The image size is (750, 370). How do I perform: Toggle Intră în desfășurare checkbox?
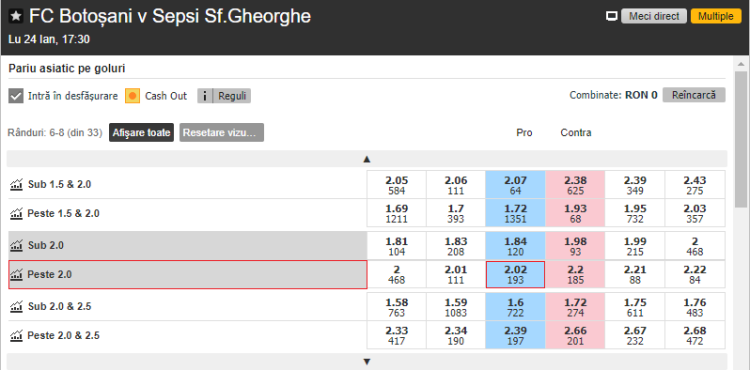coord(16,96)
